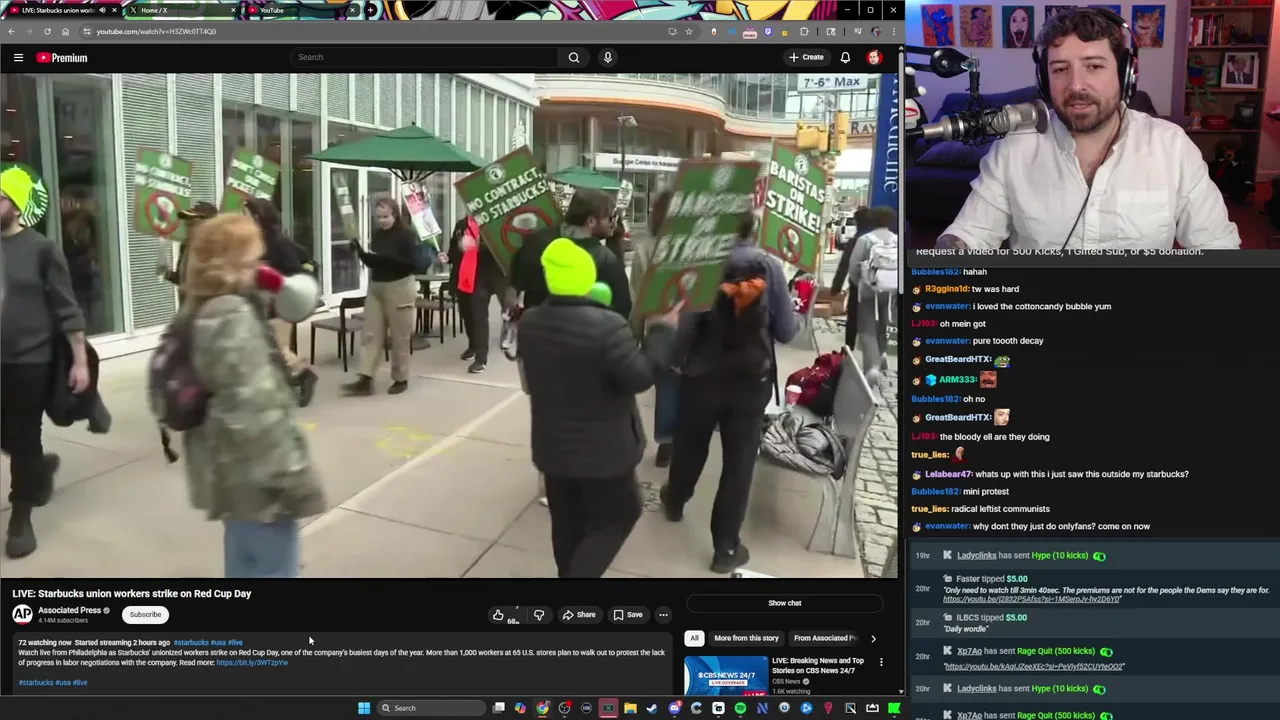
Task: Switch to the Home / X browser tab
Action: point(183,10)
